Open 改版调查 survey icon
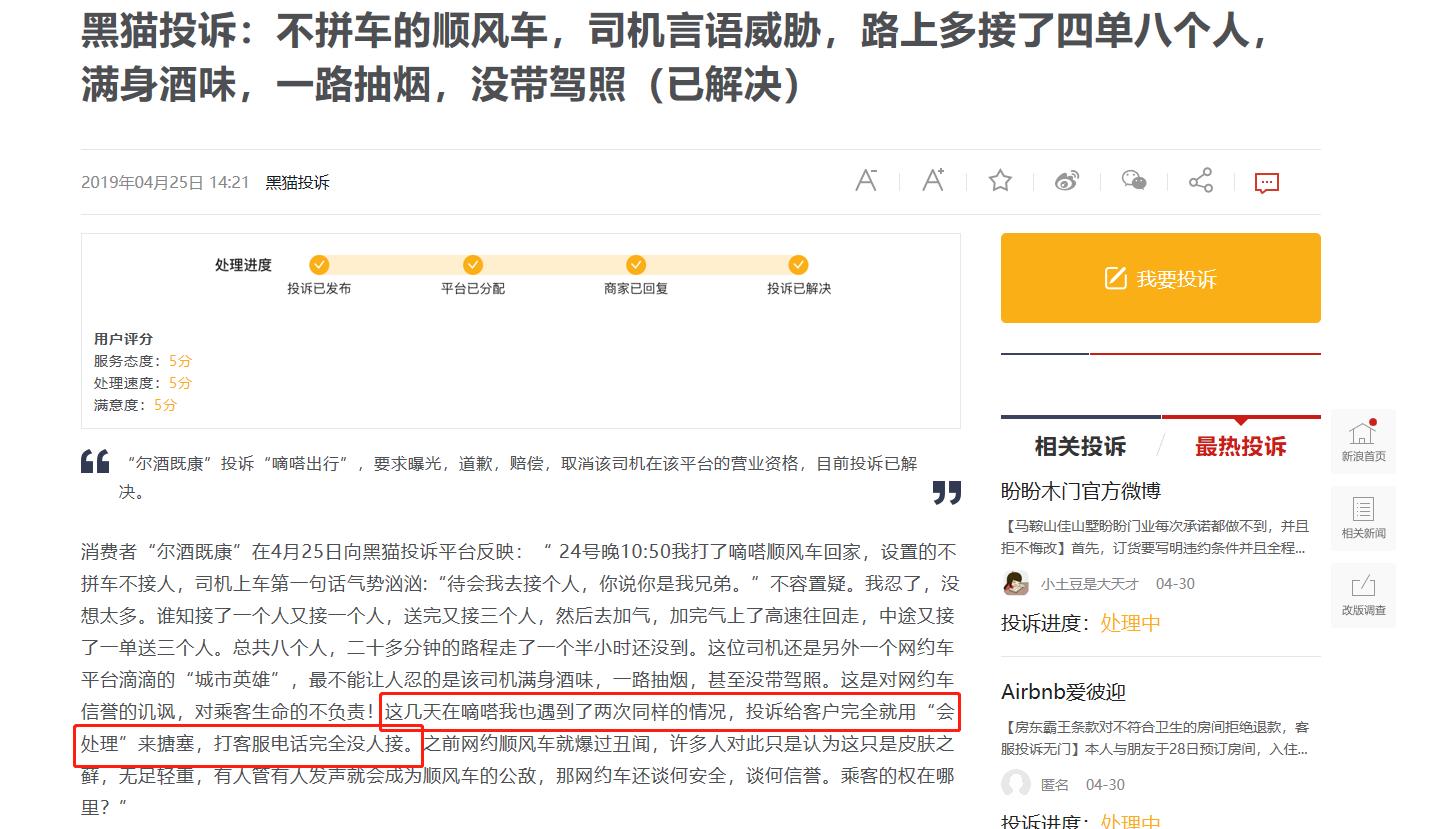The image size is (1454, 829). (x=1363, y=595)
